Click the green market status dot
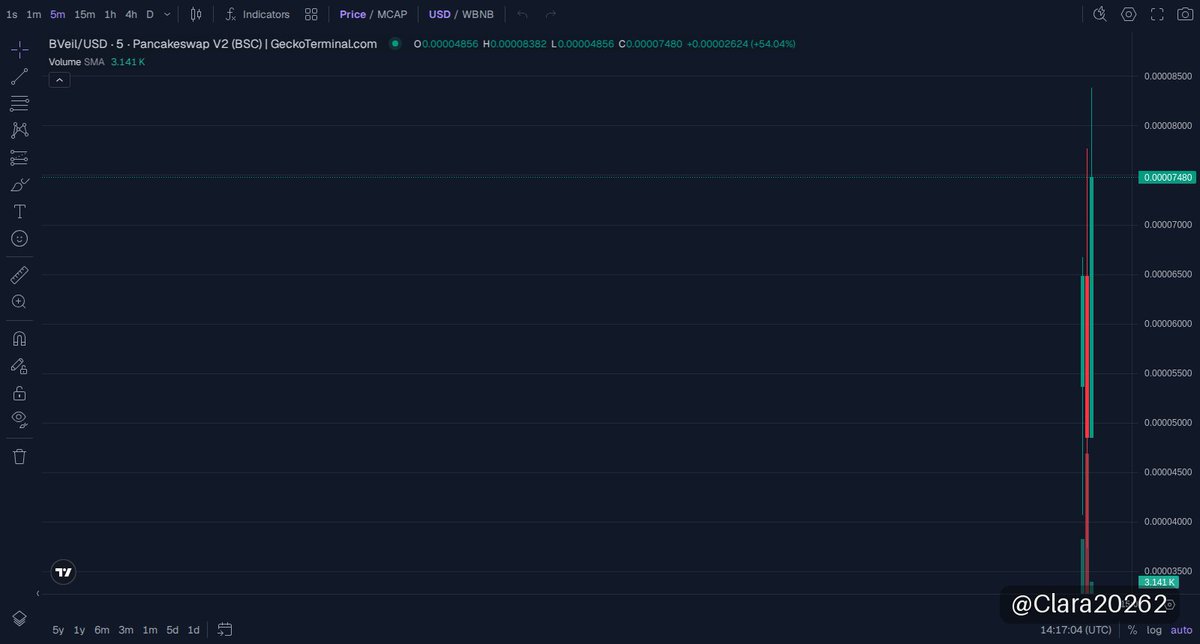Screen dimensions: 1200x644 395,44
